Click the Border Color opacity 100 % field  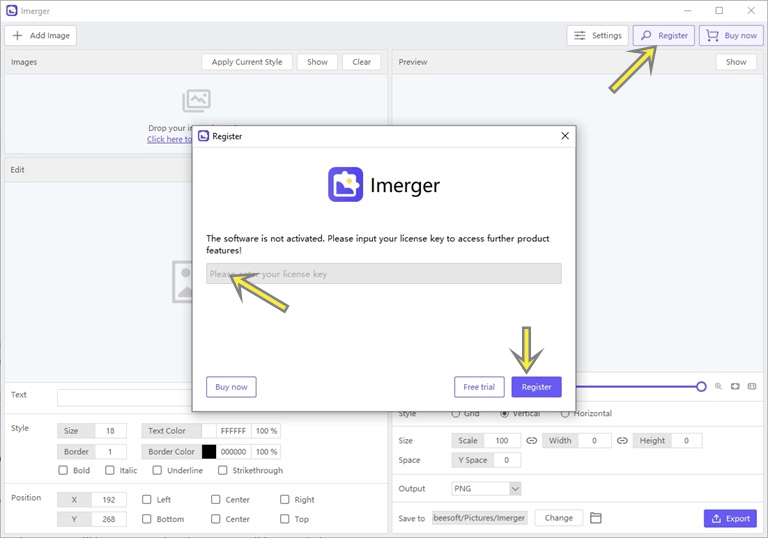(x=266, y=451)
